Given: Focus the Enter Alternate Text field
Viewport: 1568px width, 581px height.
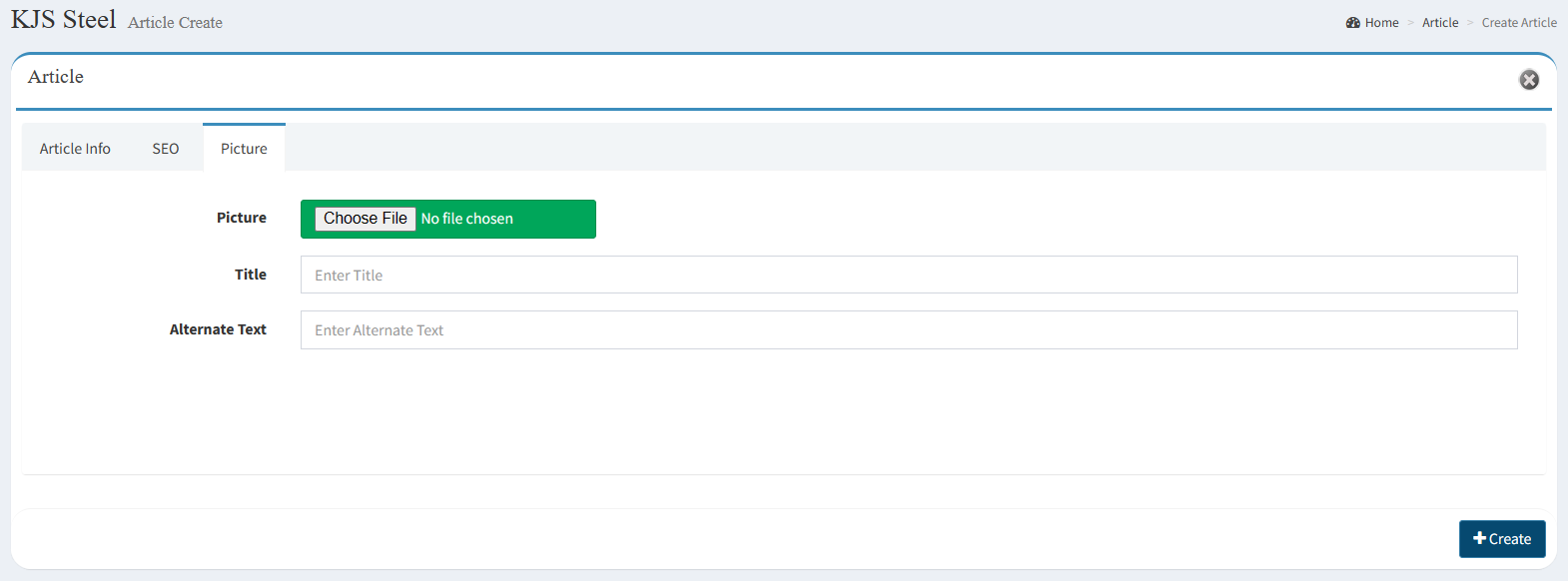Looking at the screenshot, I should click(x=909, y=330).
